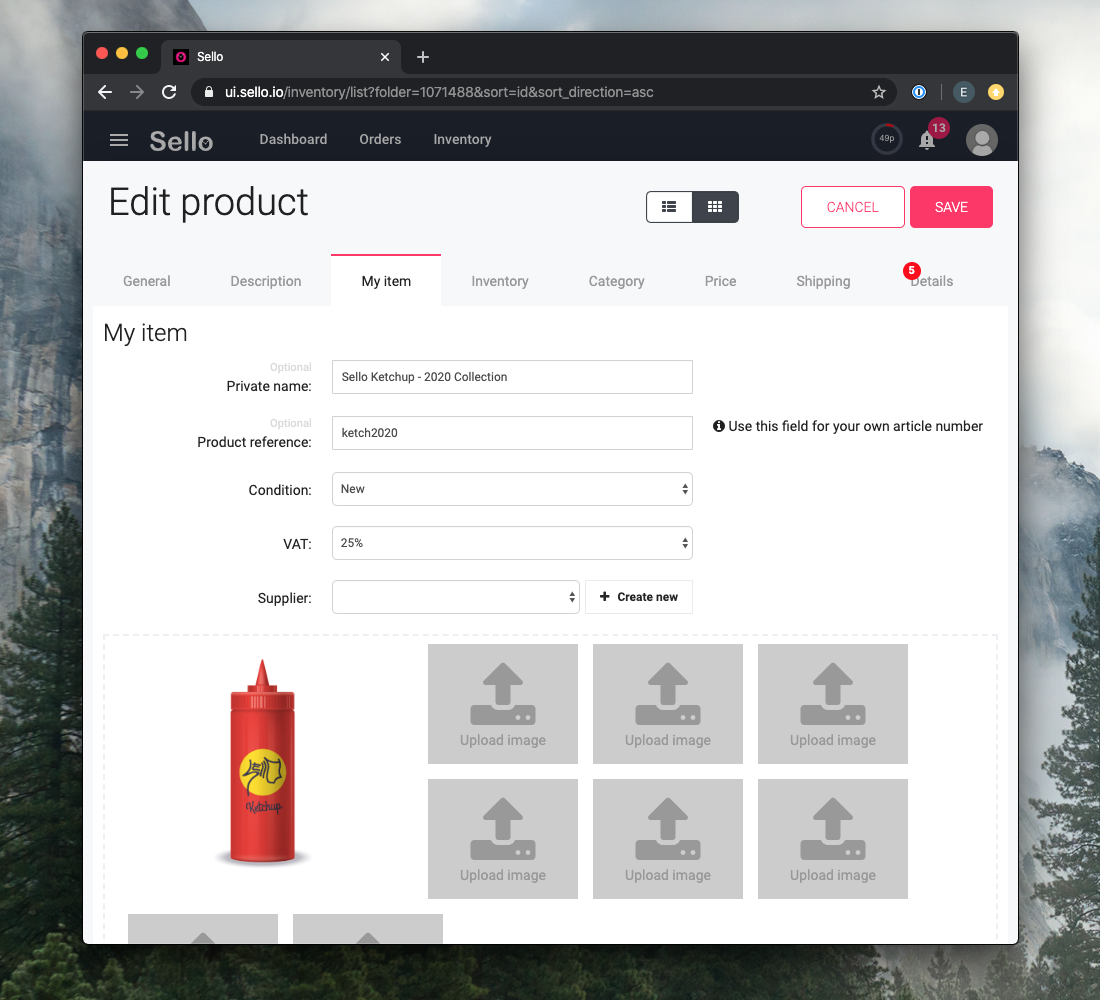Click the Sello tab favicon
1100x1000 pixels.
(181, 57)
